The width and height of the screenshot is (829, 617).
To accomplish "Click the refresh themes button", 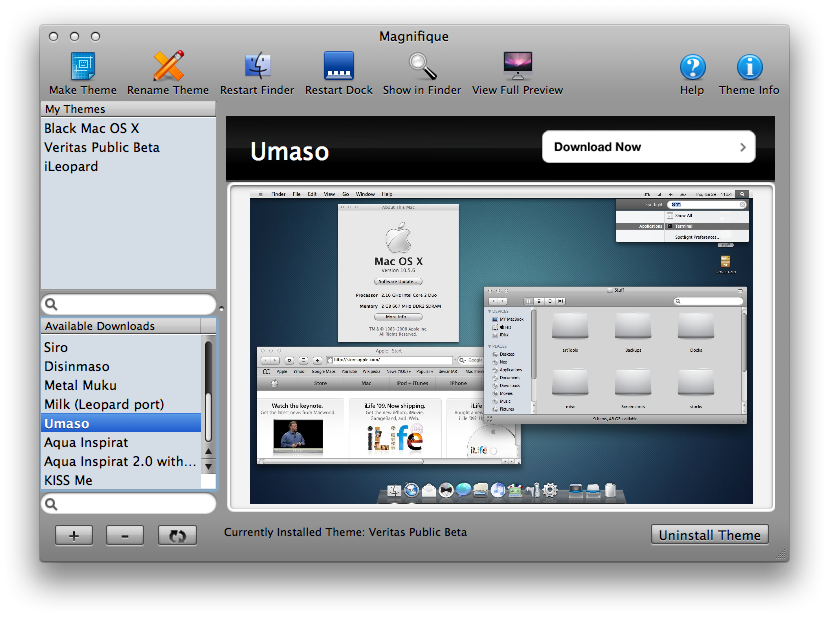I will click(177, 535).
